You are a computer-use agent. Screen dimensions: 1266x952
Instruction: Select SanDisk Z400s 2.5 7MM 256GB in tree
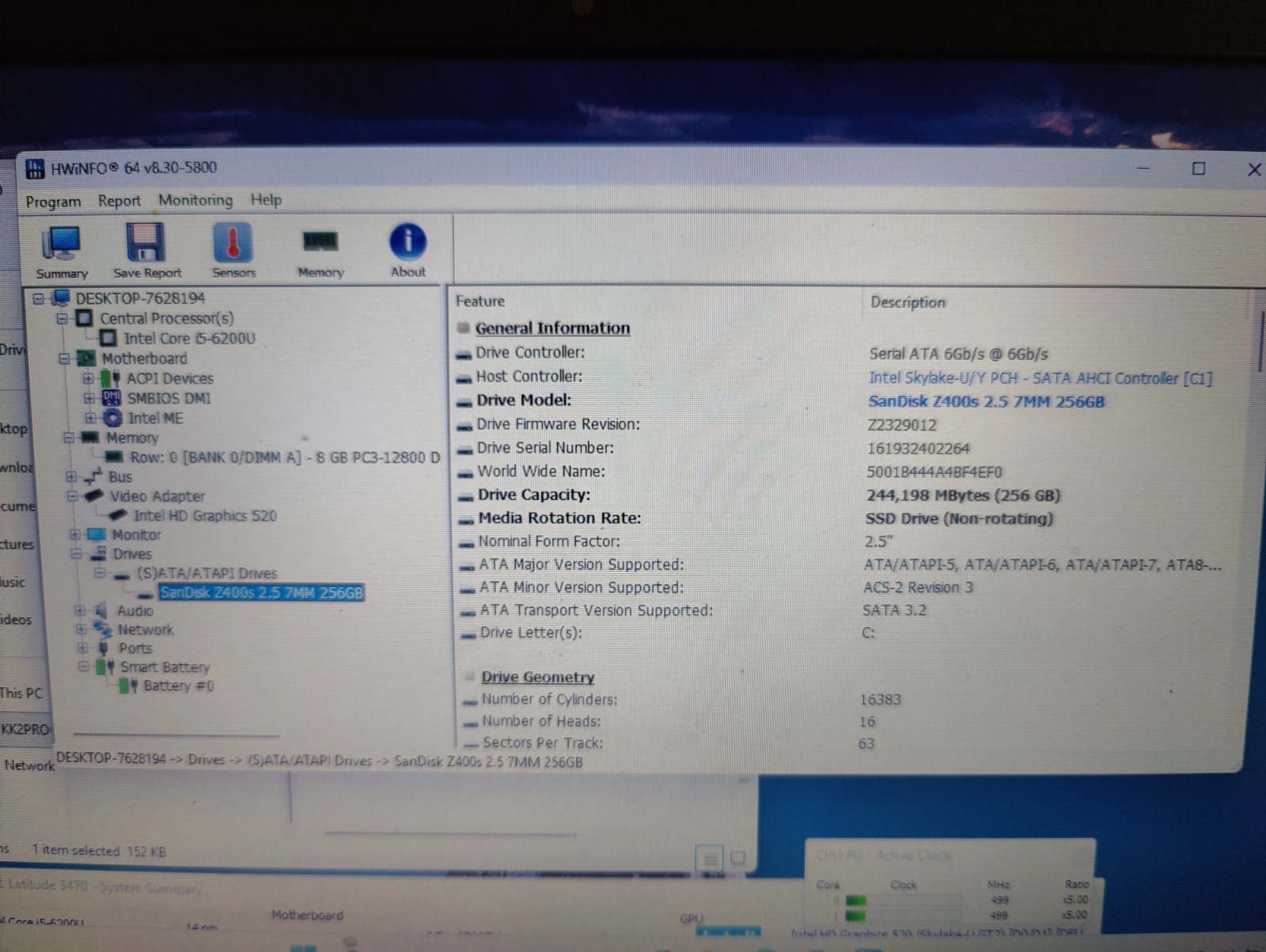[261, 592]
